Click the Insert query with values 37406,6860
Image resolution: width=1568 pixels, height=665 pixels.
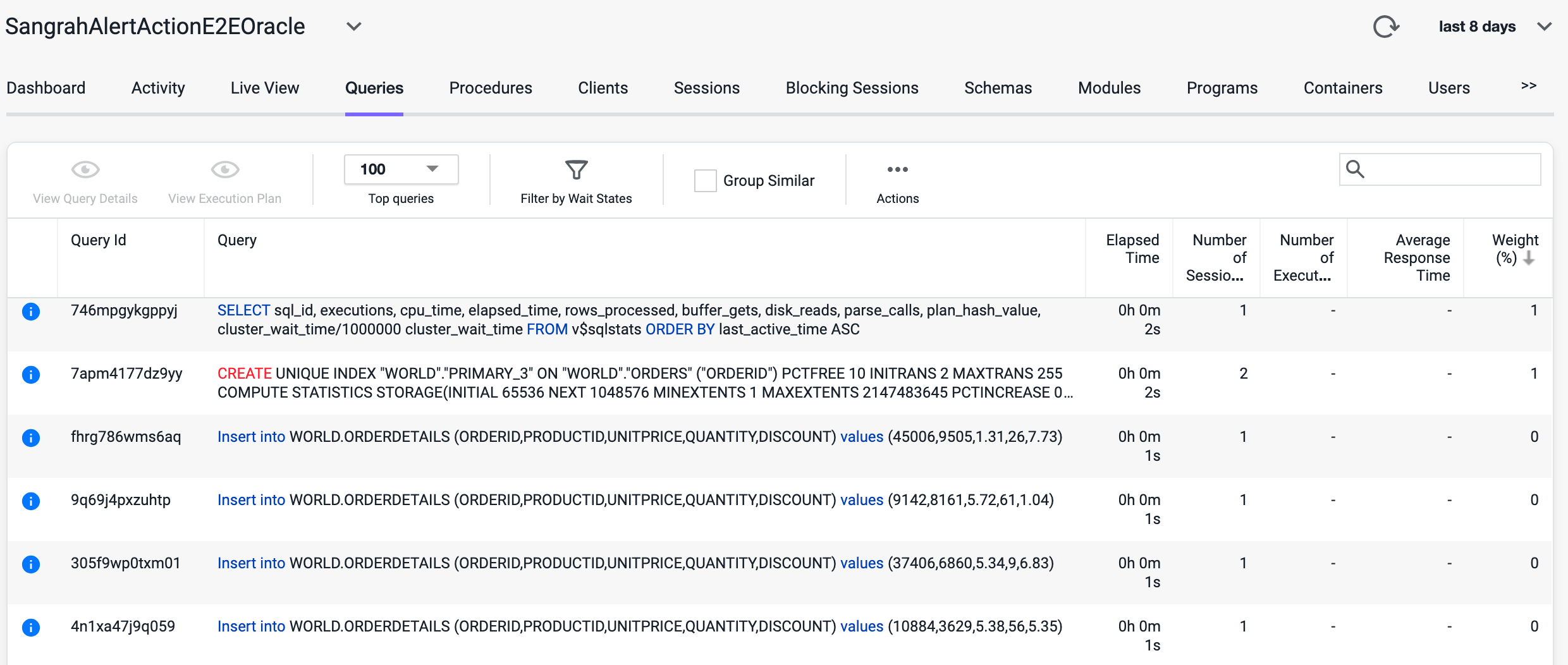coord(635,563)
